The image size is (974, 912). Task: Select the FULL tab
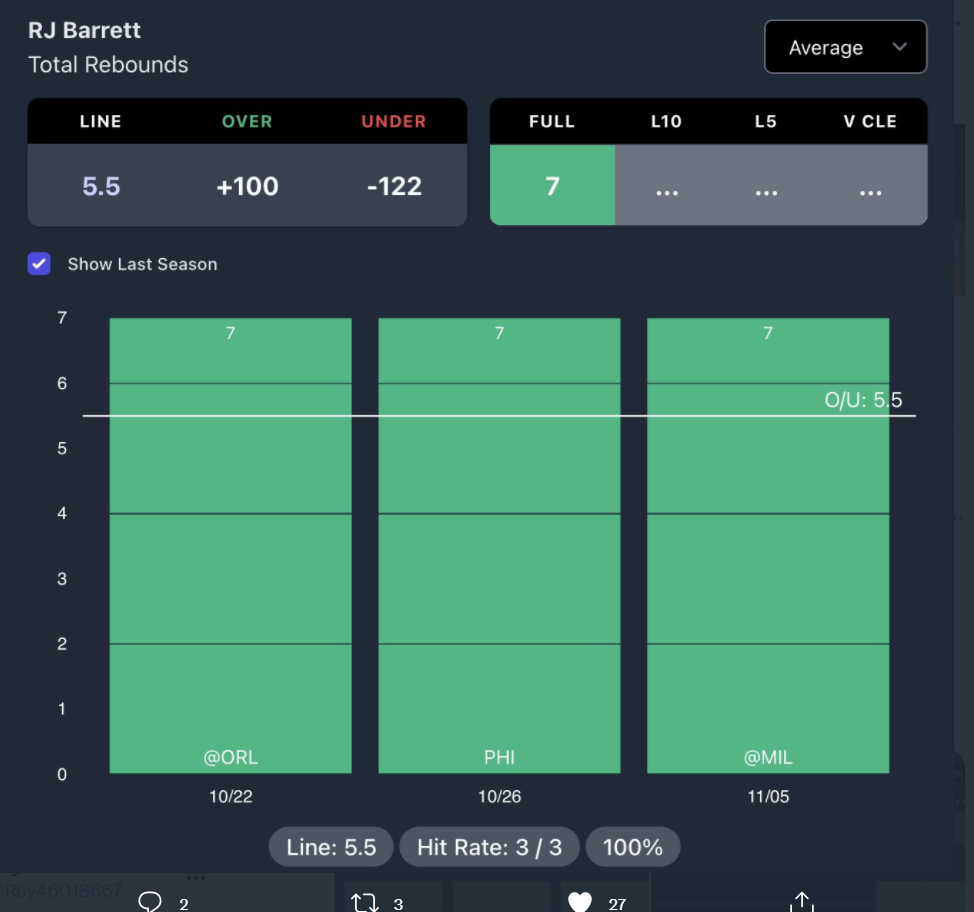click(x=552, y=121)
